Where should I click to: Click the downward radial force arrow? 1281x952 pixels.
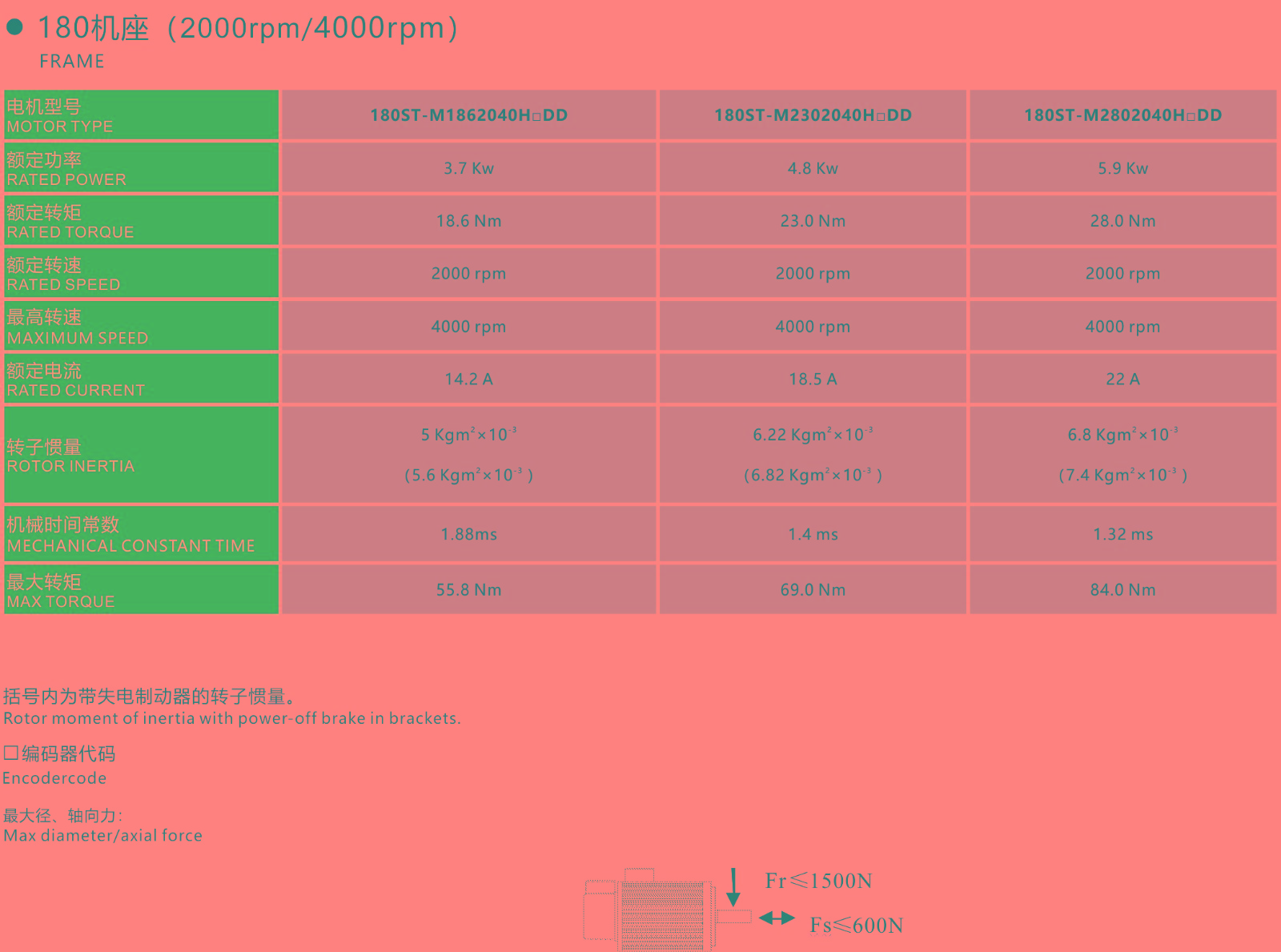coord(733,887)
